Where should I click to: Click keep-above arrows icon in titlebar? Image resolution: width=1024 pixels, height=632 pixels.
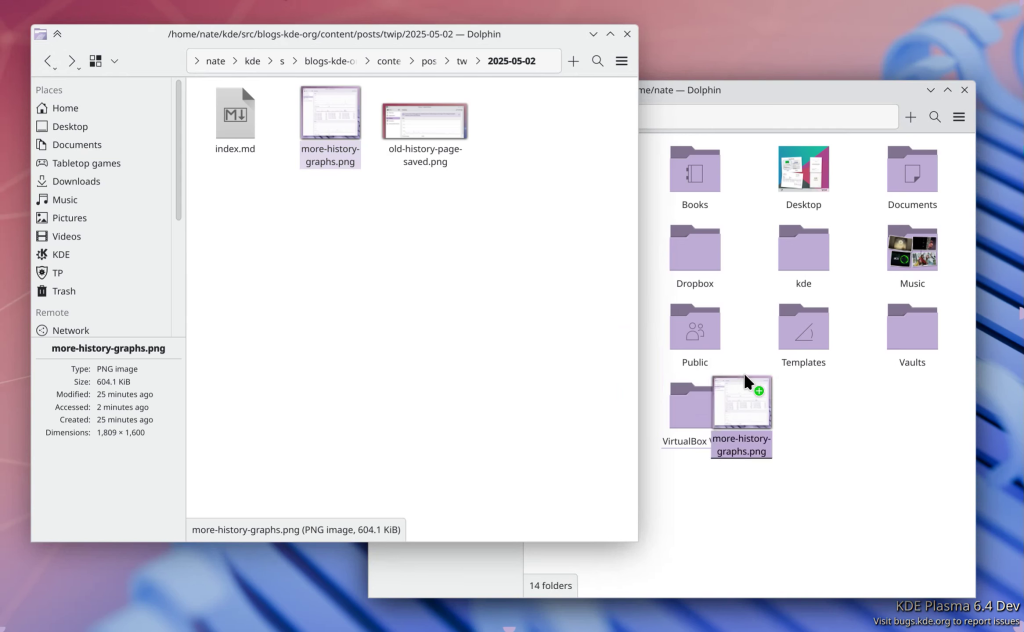[57, 34]
